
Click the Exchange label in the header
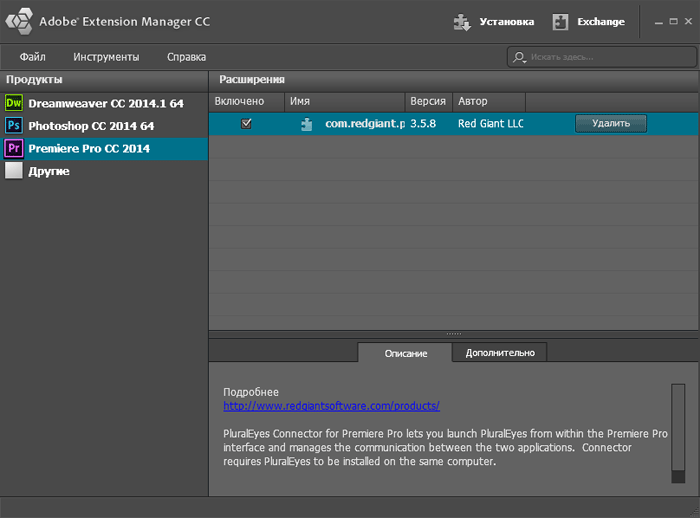click(601, 21)
